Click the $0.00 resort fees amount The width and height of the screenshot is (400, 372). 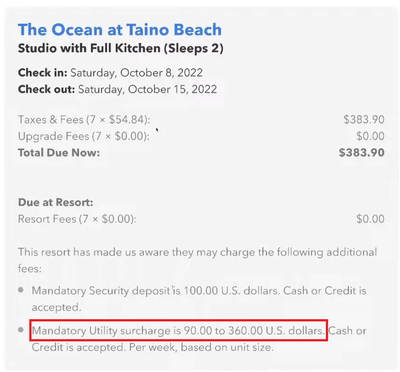pyautogui.click(x=370, y=219)
